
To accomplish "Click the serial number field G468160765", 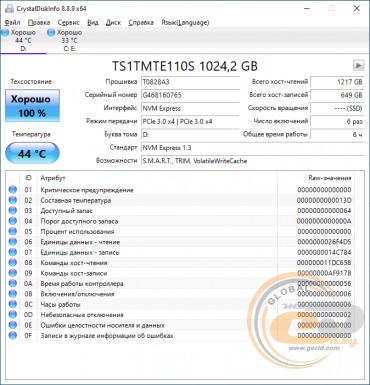I will pos(190,95).
